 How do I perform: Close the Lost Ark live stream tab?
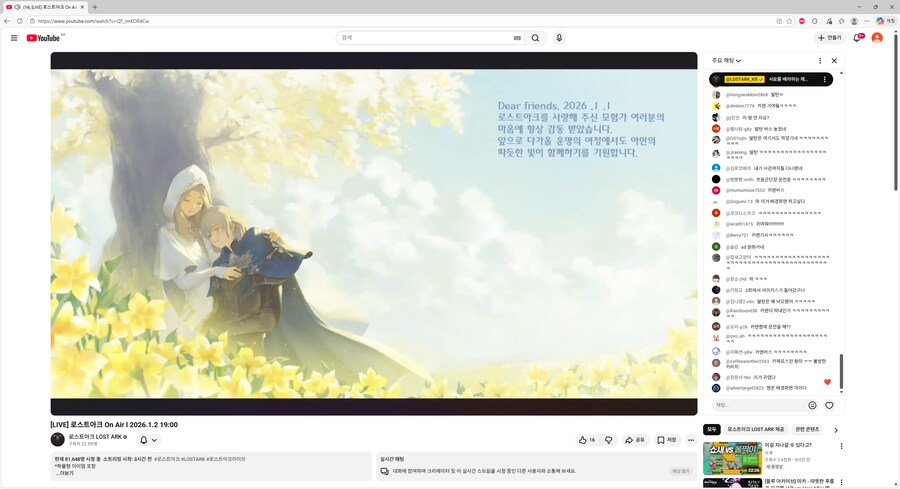82,7
